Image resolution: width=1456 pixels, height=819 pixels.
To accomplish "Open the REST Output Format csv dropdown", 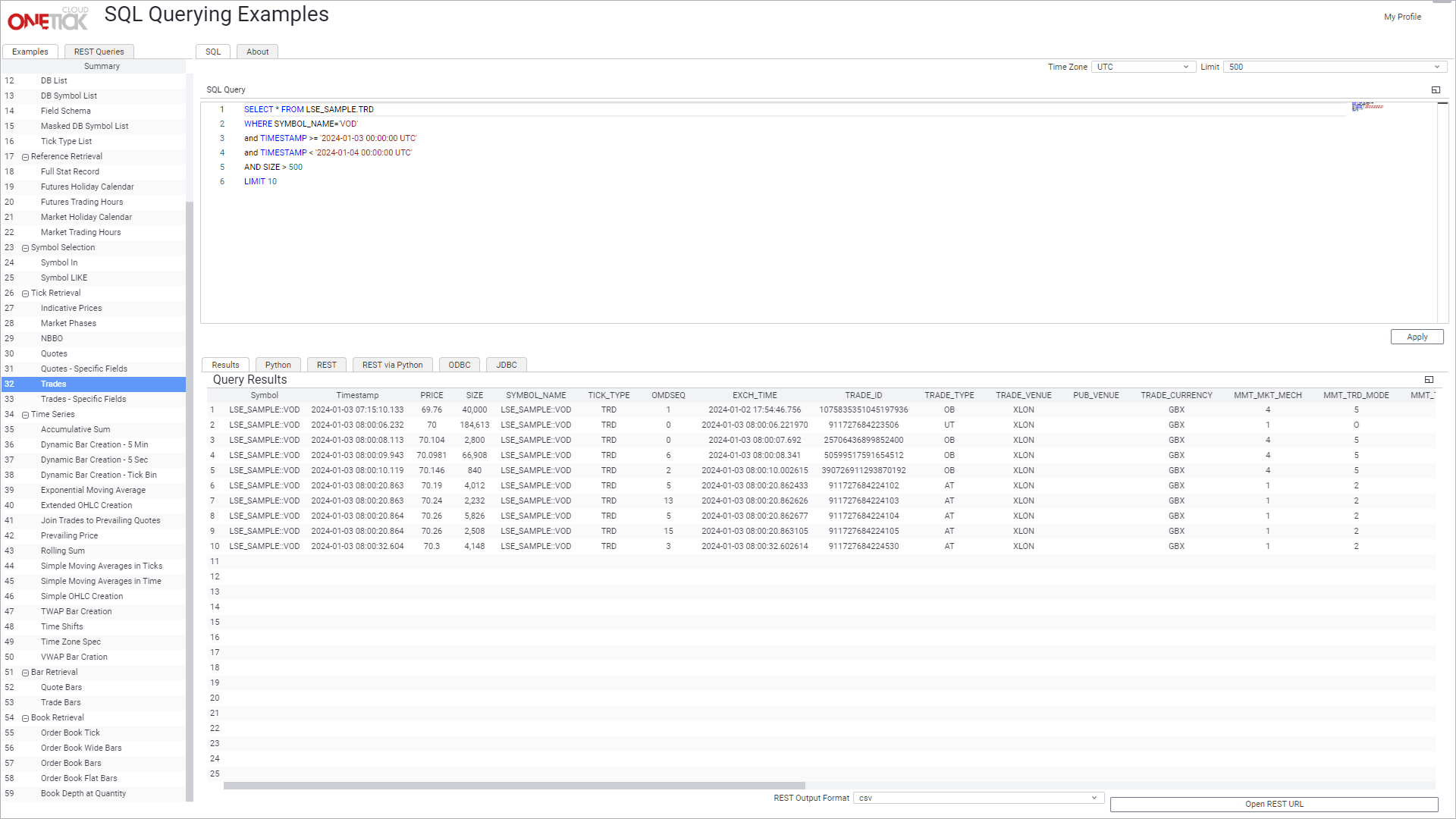I will tap(977, 798).
